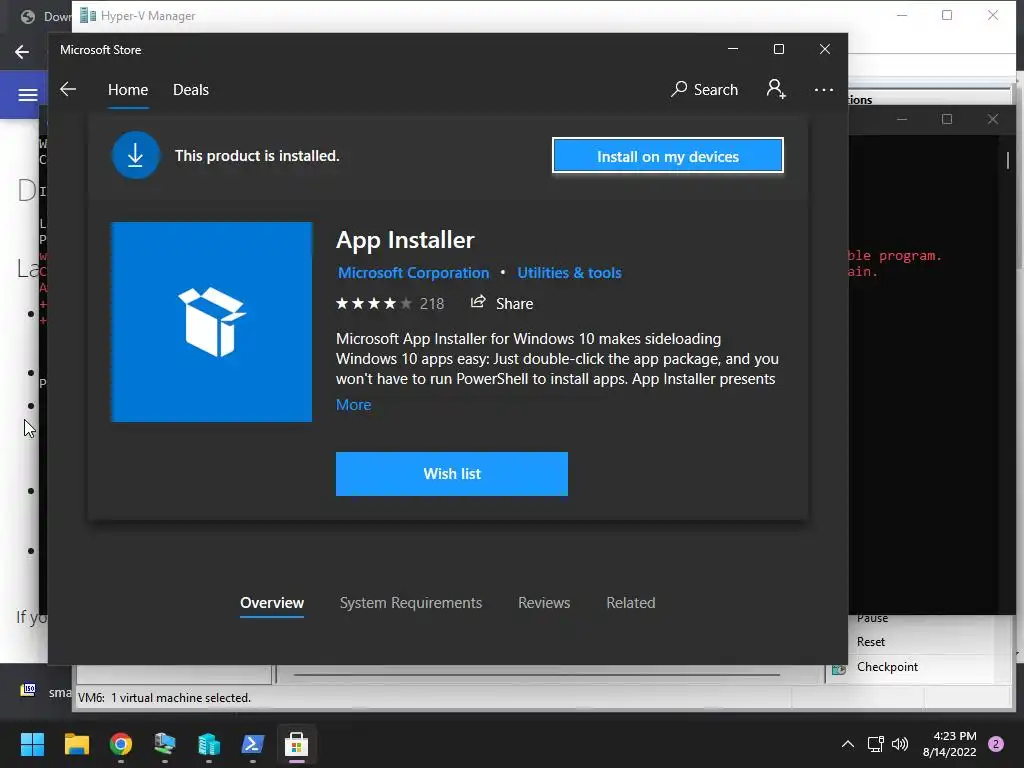
Task: Open Utilities & tools category link
Action: click(x=569, y=272)
